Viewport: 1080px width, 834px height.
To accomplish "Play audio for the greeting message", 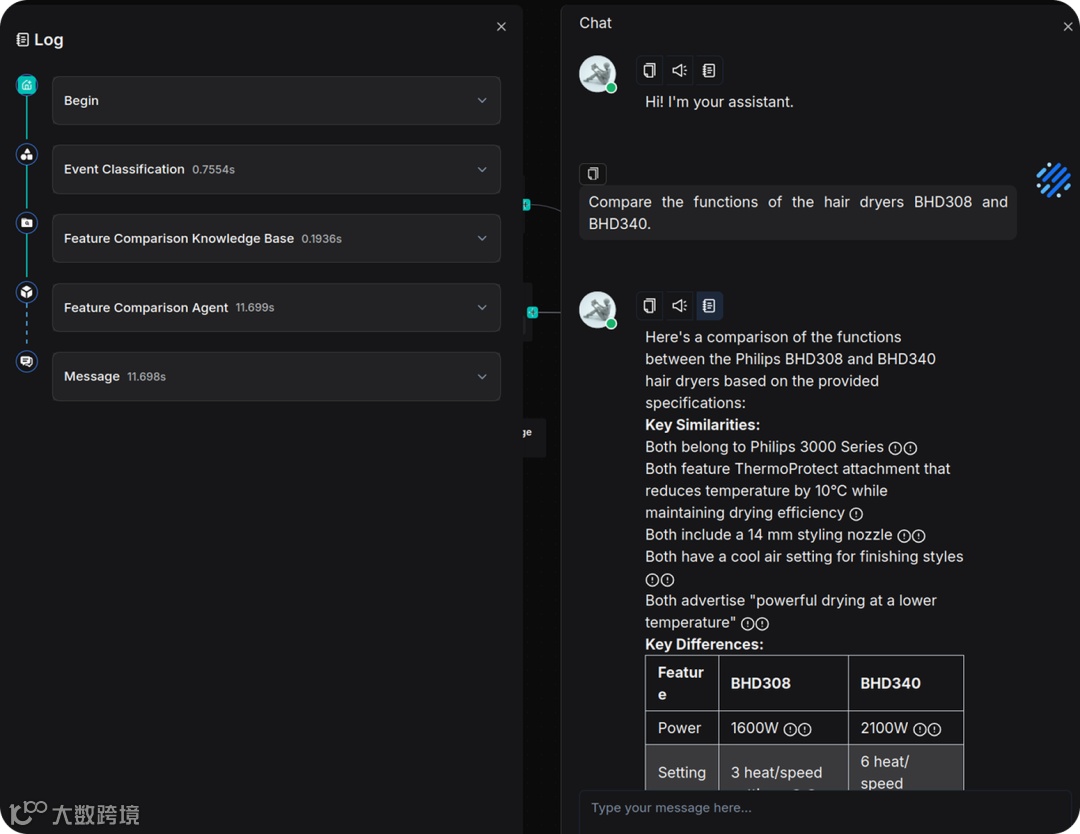I will coord(679,70).
